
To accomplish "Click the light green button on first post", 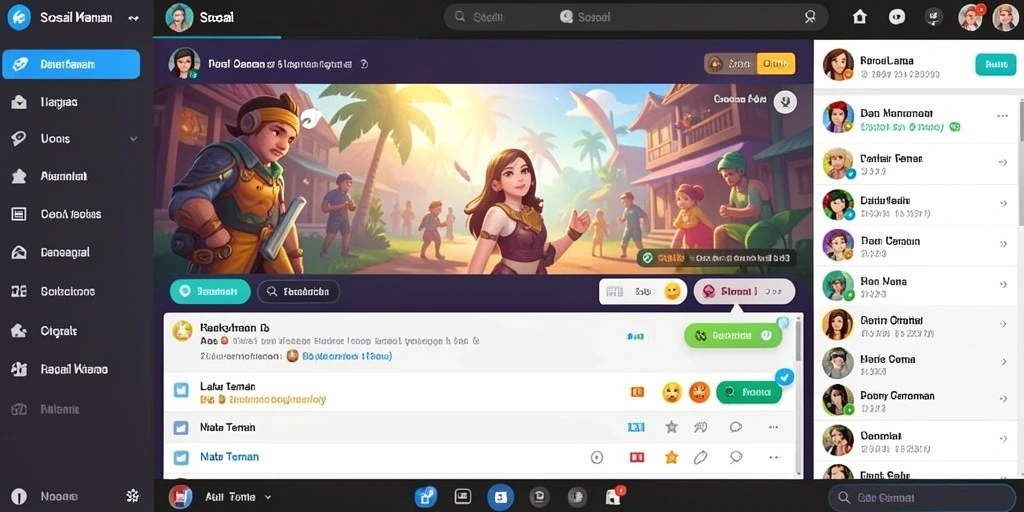I will coord(733,335).
